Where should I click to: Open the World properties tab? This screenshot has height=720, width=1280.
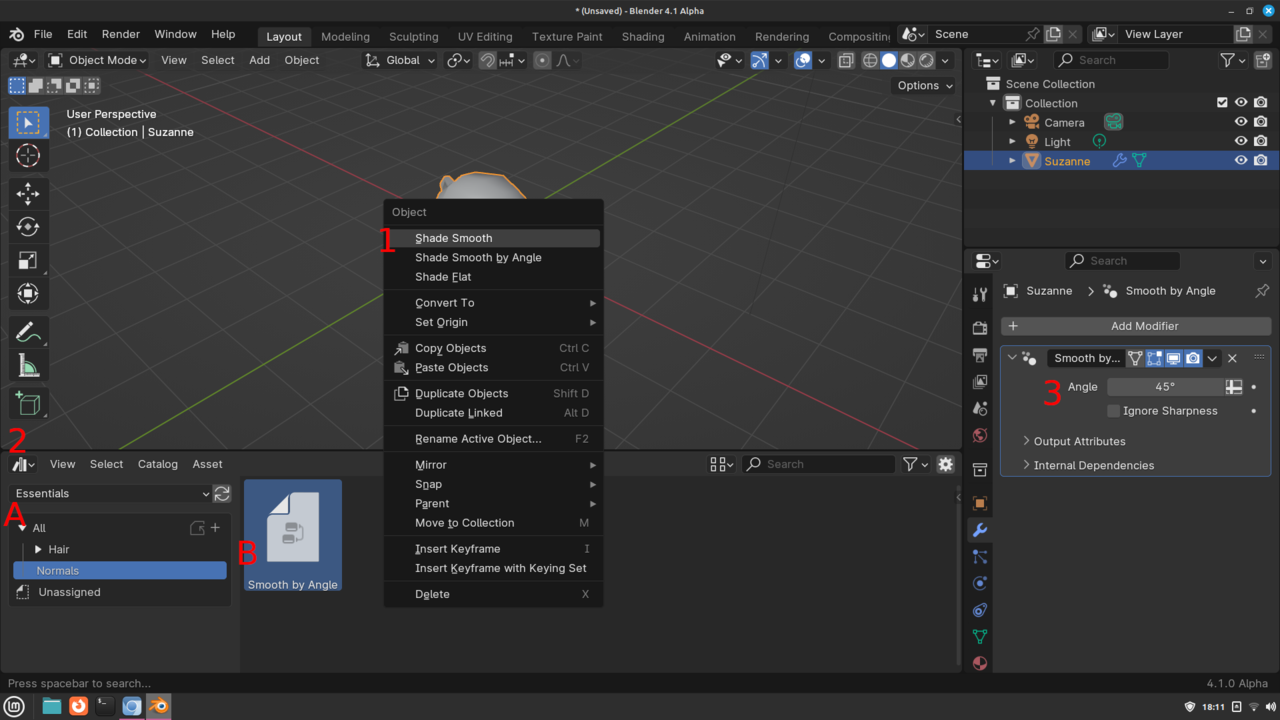980,435
